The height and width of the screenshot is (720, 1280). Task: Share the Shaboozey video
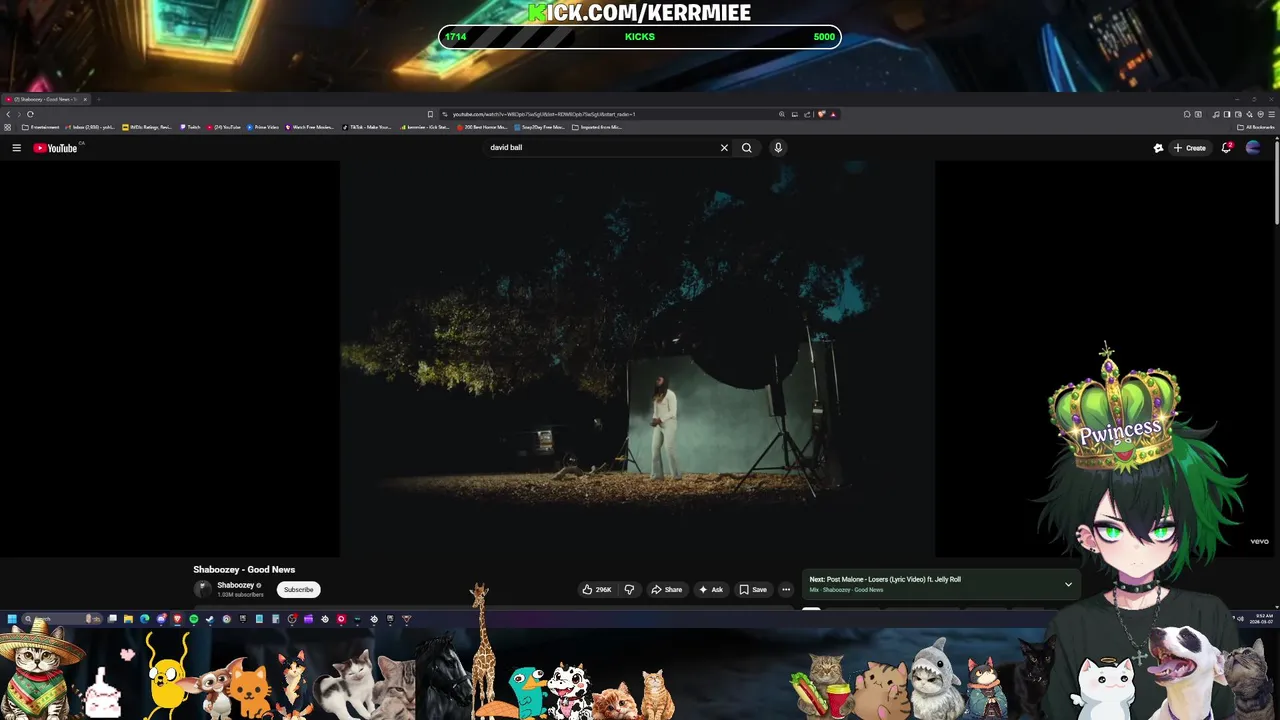point(666,590)
